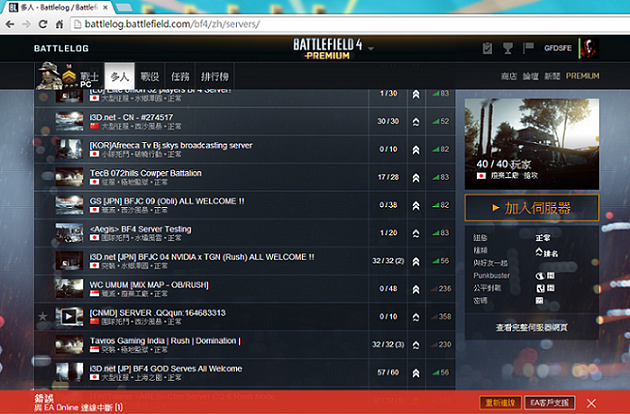Click EA客戶支援 support button in error bar
This screenshot has width=630, height=414.
[549, 402]
